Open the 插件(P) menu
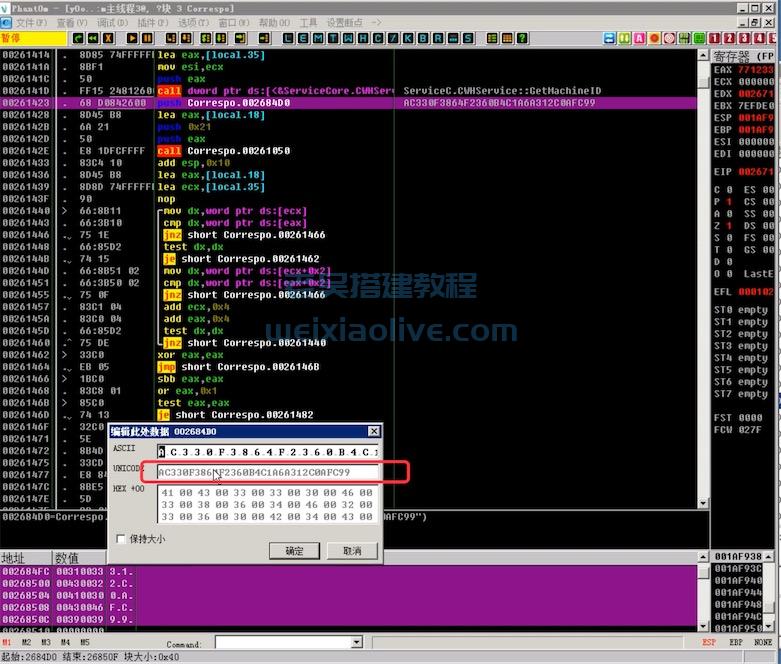The width and height of the screenshot is (781, 664). tap(152, 22)
